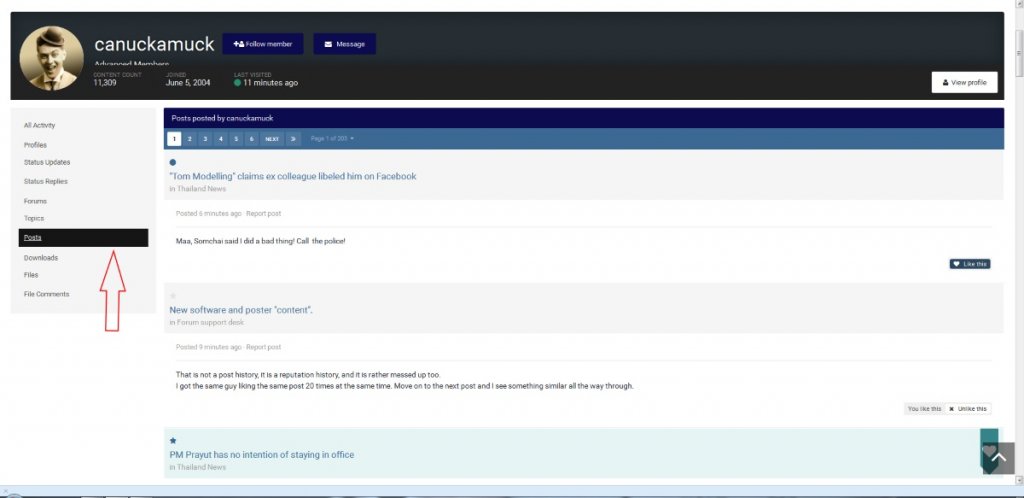Click the canuckamuck profile avatar photo
This screenshot has height=498, width=1024.
[x=52, y=58]
